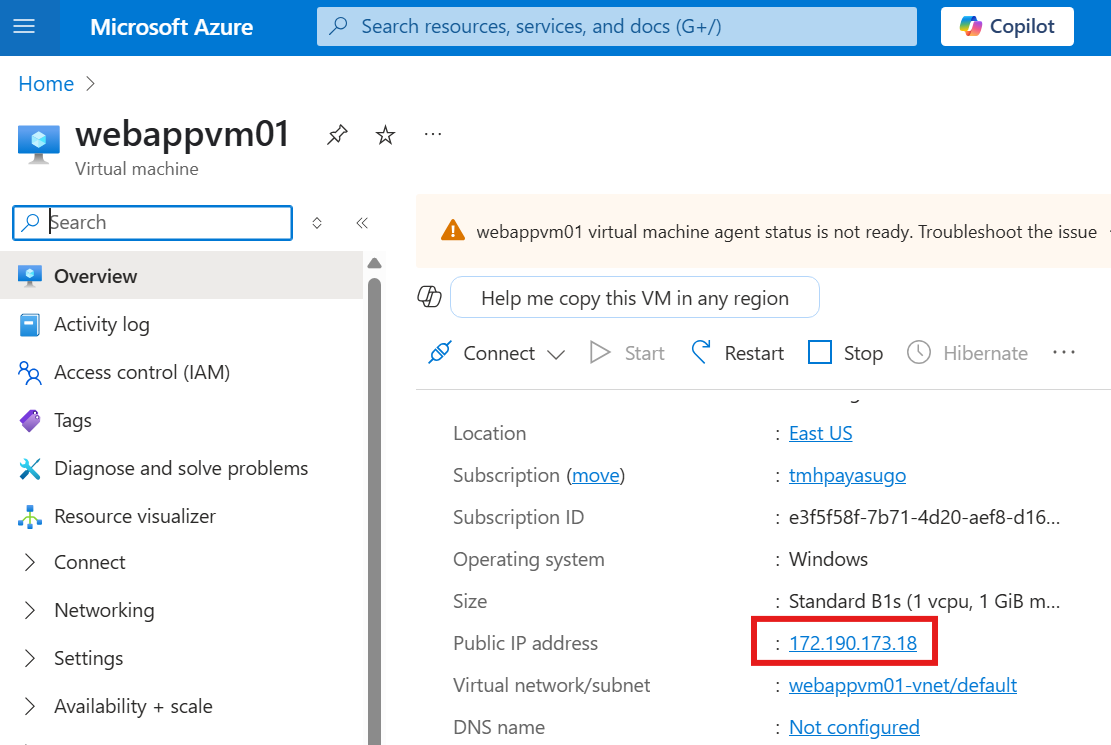1111x745 pixels.
Task: Open more options next to title
Action: pyautogui.click(x=433, y=134)
